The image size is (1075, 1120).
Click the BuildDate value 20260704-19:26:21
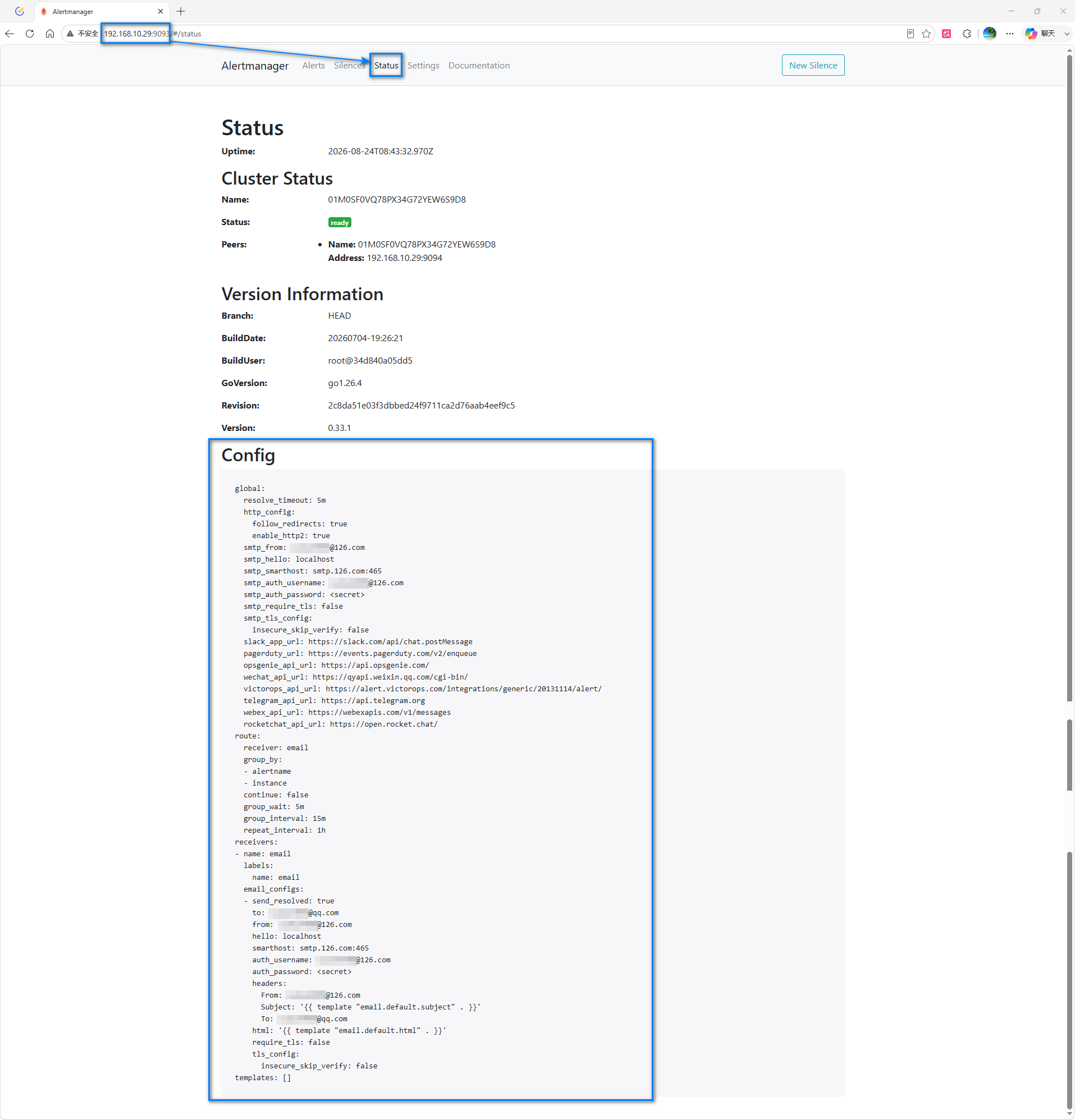[365, 338]
